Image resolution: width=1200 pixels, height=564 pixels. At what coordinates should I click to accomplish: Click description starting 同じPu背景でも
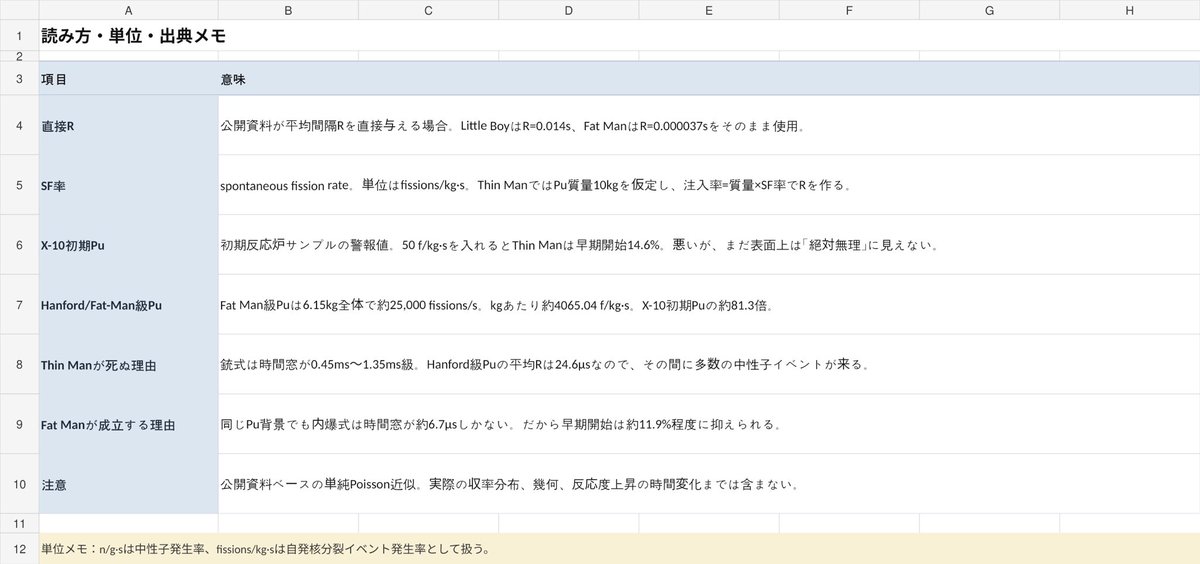(x=709, y=425)
